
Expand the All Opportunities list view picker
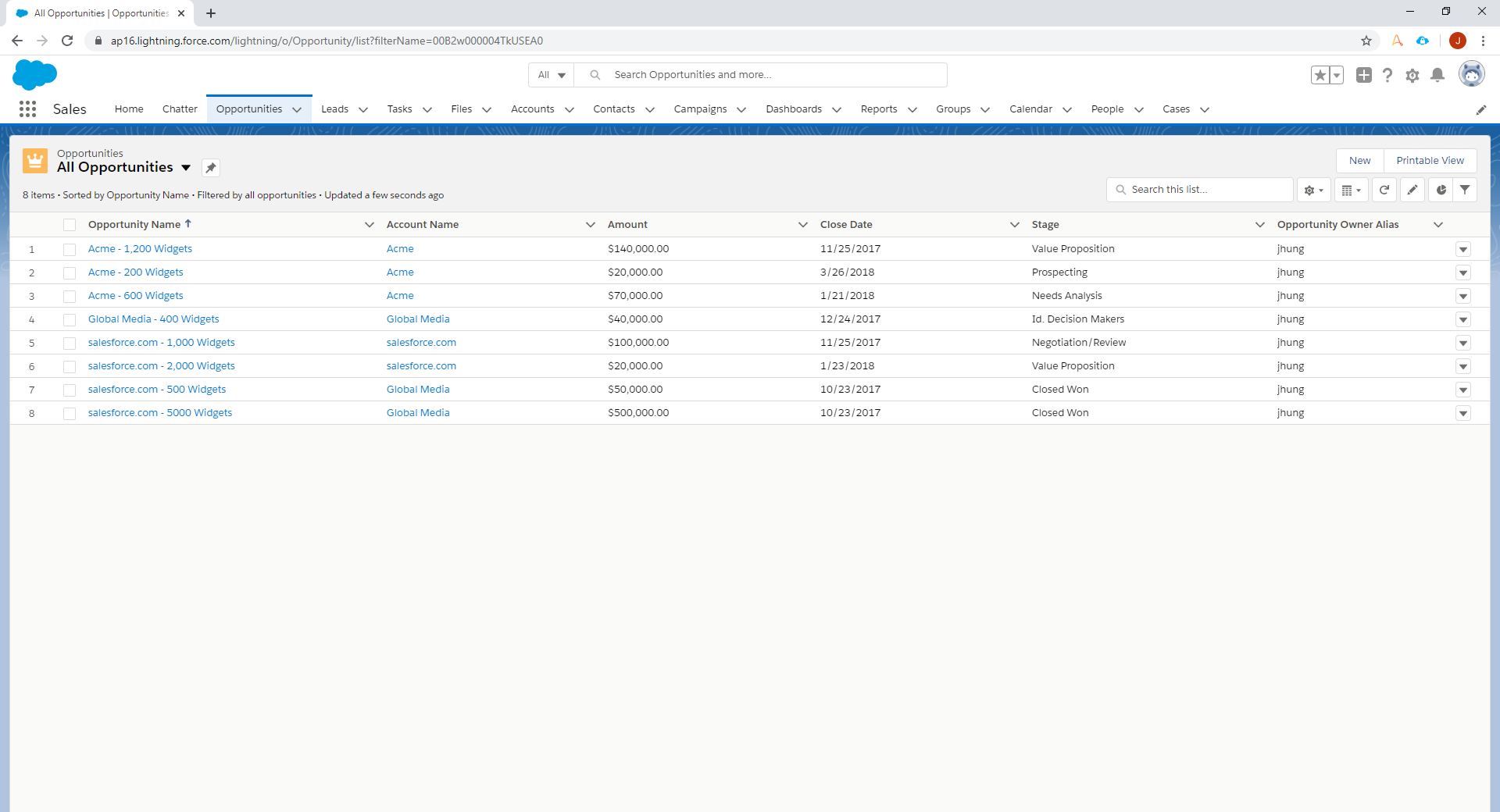pyautogui.click(x=186, y=168)
